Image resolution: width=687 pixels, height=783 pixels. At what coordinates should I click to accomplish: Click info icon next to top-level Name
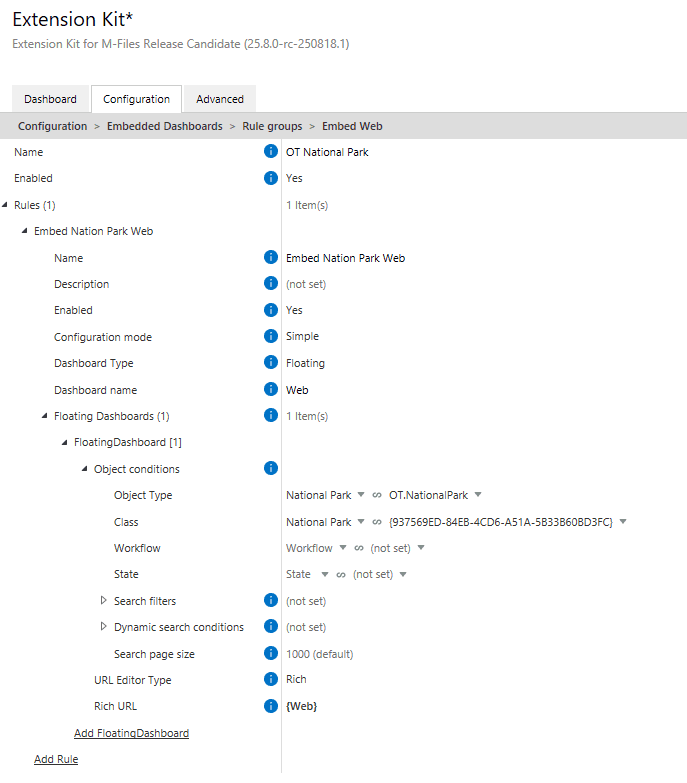click(270, 152)
